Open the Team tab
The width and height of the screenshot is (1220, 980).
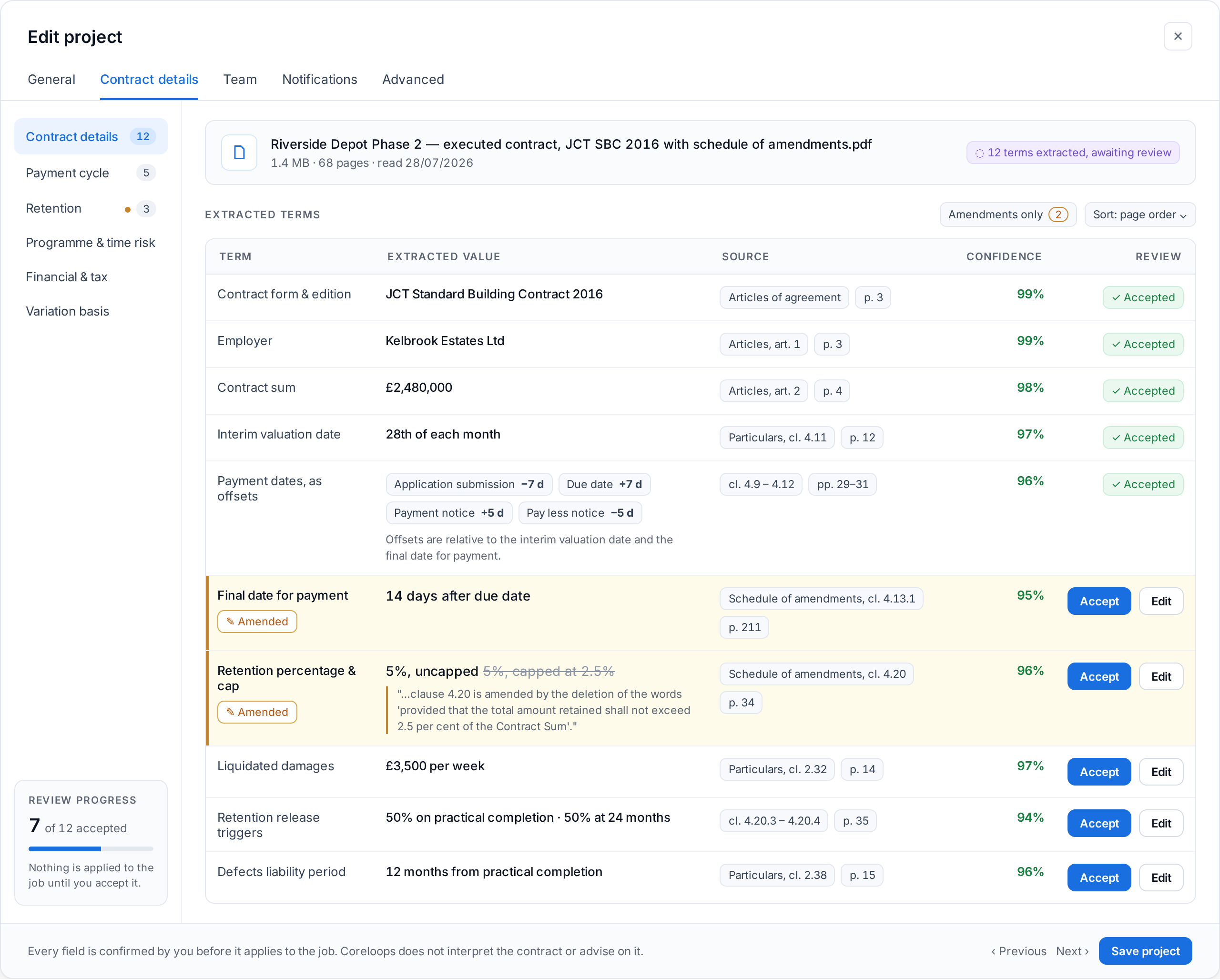pos(240,79)
